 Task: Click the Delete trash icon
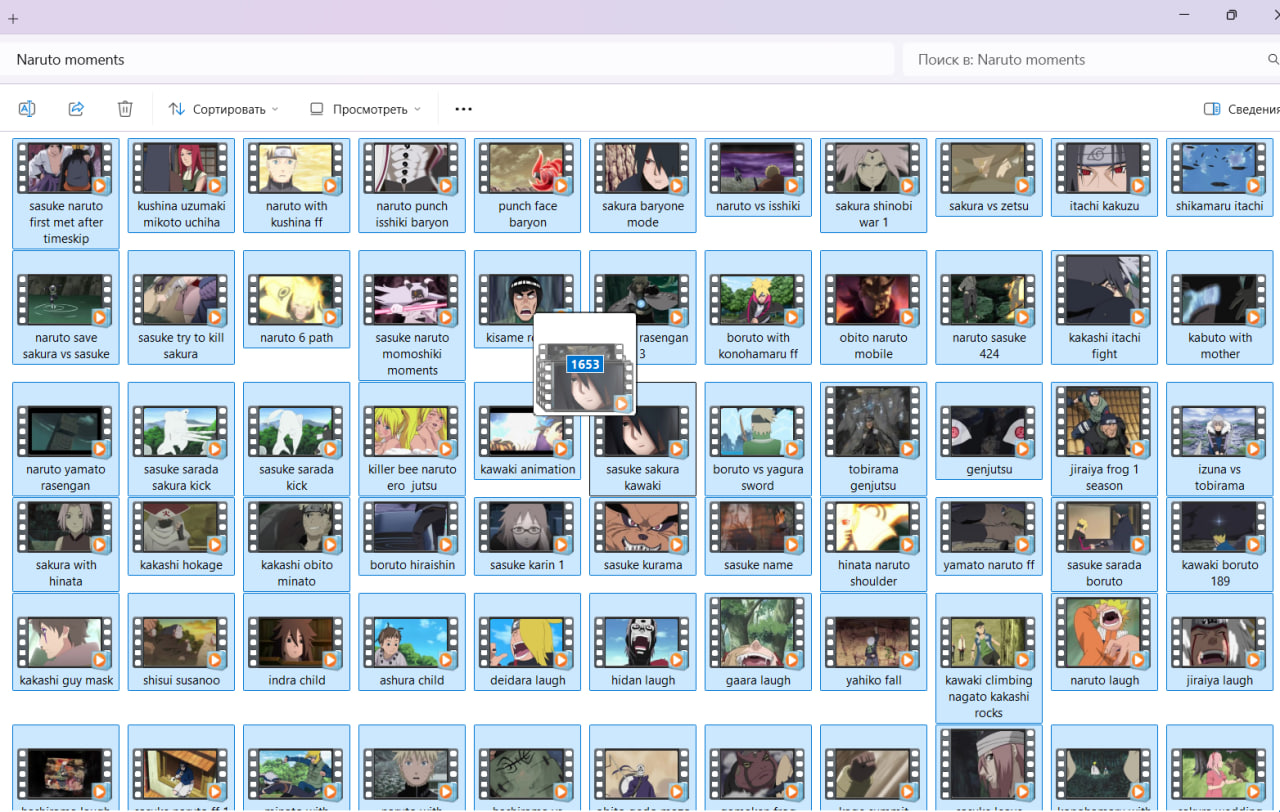pyautogui.click(x=125, y=109)
